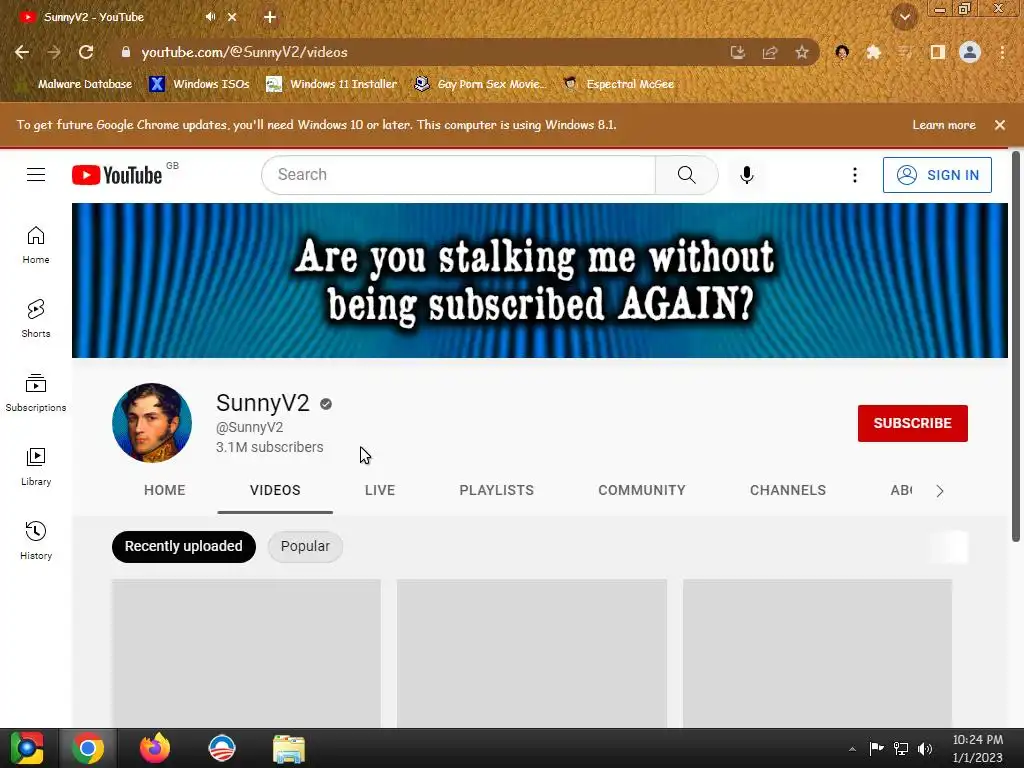Viewport: 1024px width, 768px height.
Task: Click the red SUBSCRIBE button
Action: (912, 423)
